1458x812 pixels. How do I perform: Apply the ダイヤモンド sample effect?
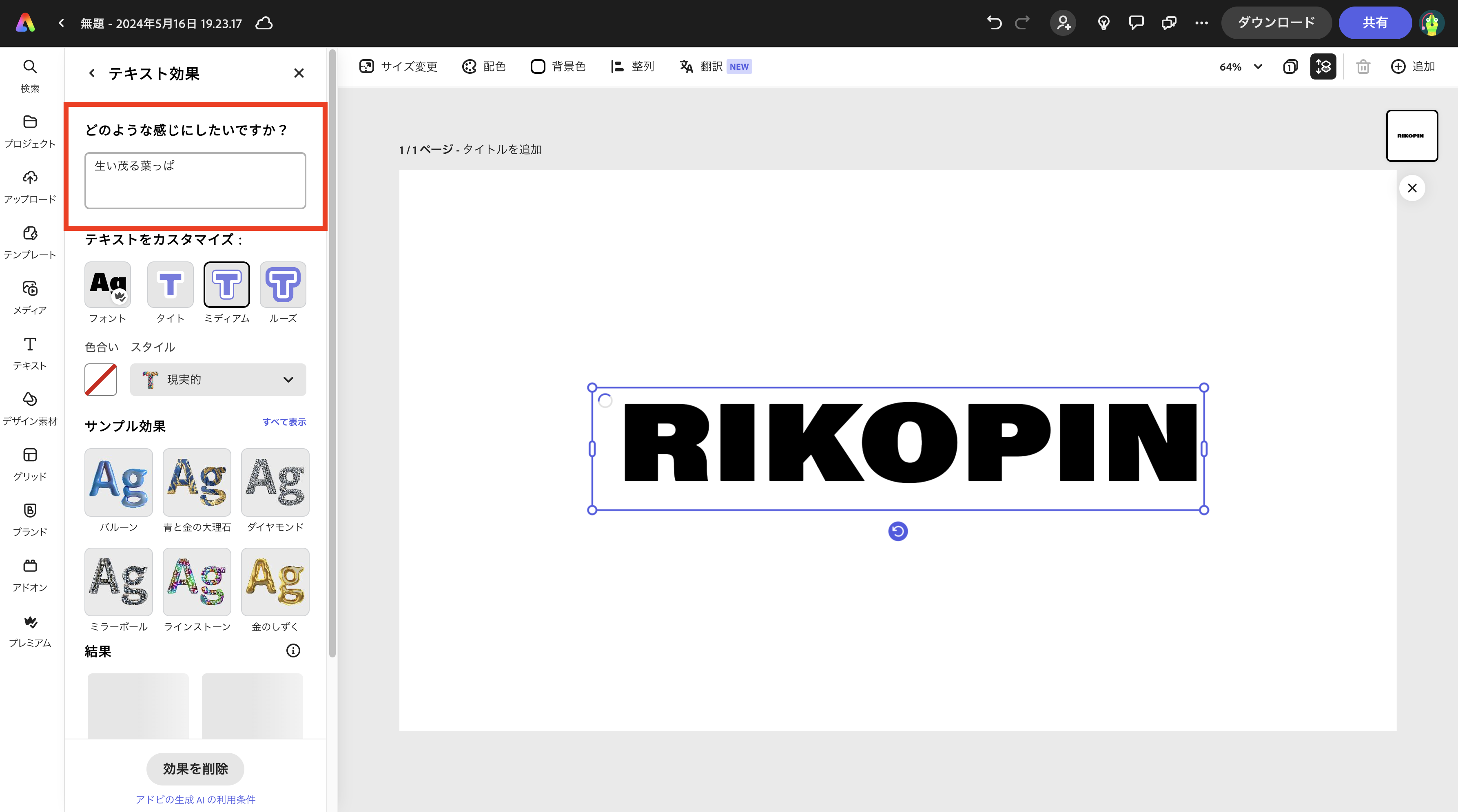(275, 482)
